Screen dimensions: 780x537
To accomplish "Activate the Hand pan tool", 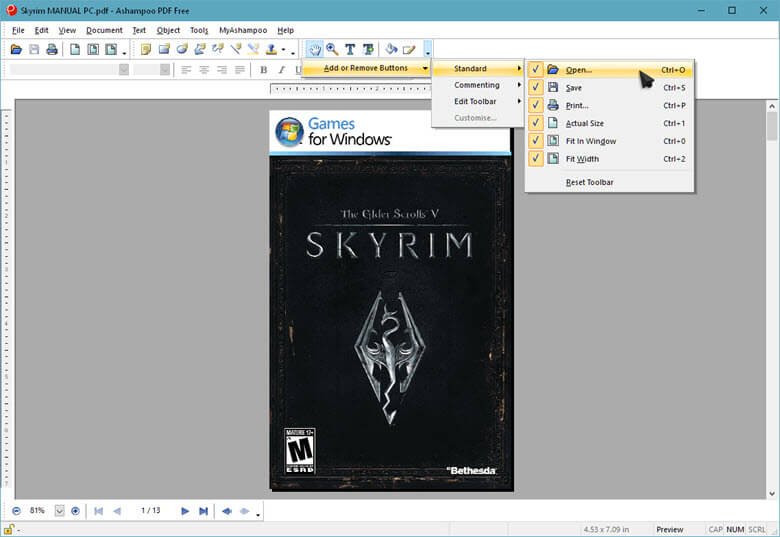I will [314, 49].
